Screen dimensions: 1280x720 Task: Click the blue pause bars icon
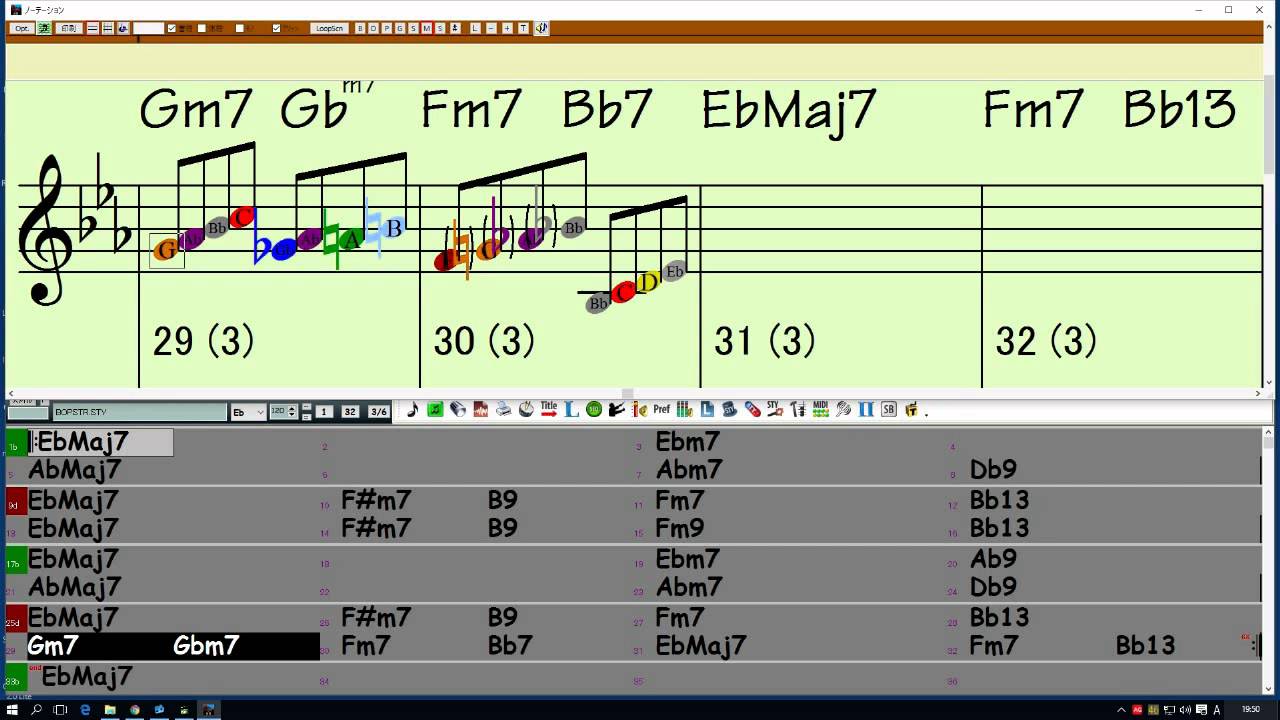[866, 410]
